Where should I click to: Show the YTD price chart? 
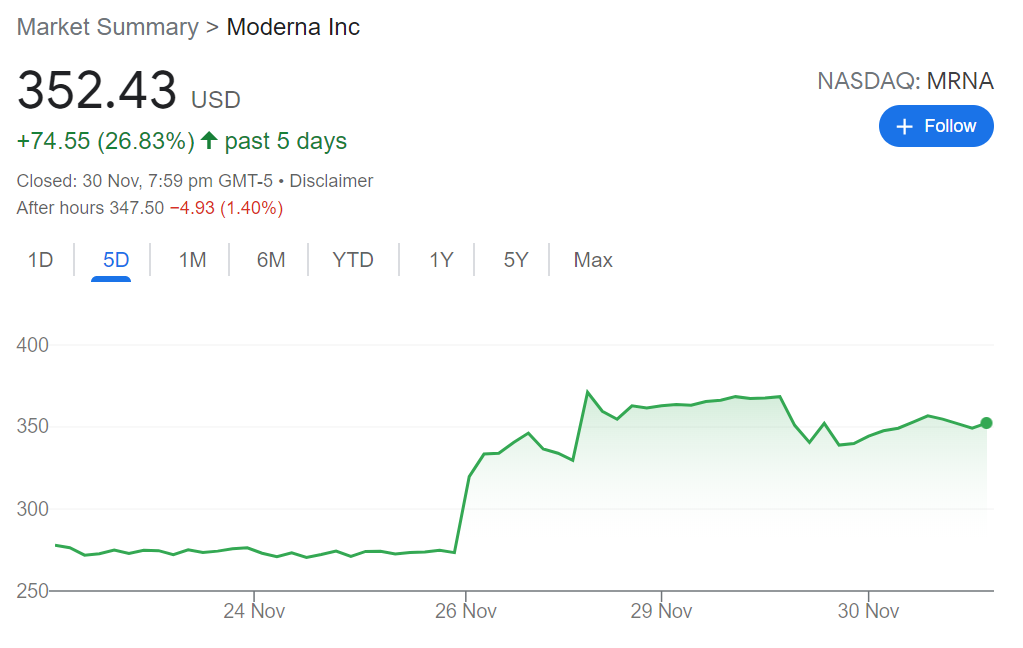(x=353, y=260)
